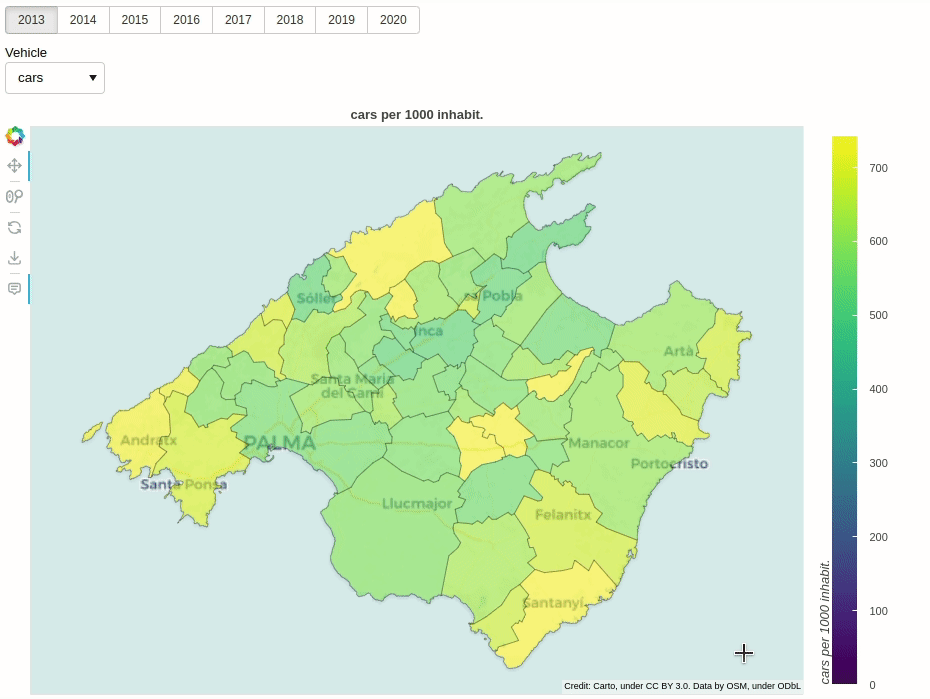930x699 pixels.
Task: Select the 2014 year option
Action: [83, 19]
